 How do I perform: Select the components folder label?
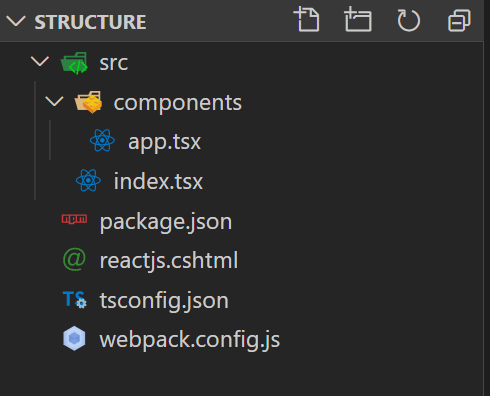[x=178, y=103]
